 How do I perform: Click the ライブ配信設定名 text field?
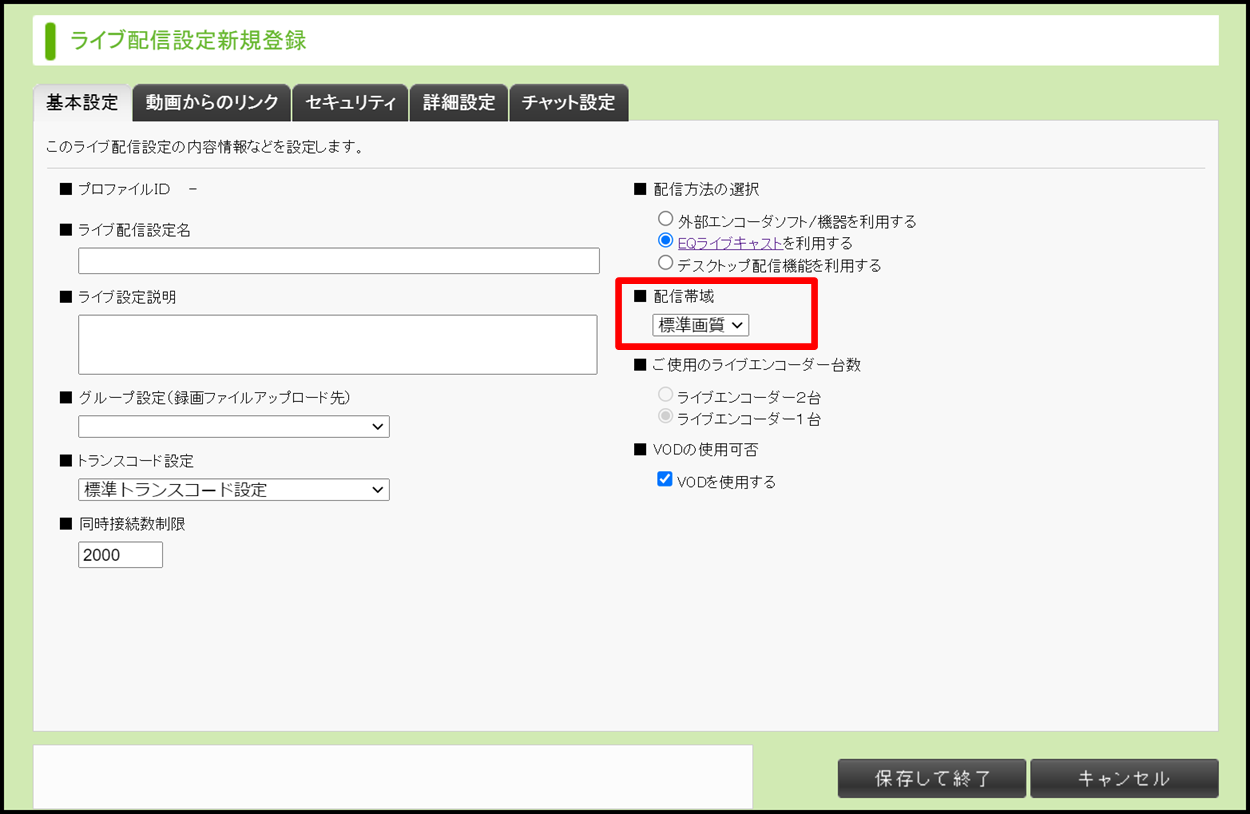338,261
